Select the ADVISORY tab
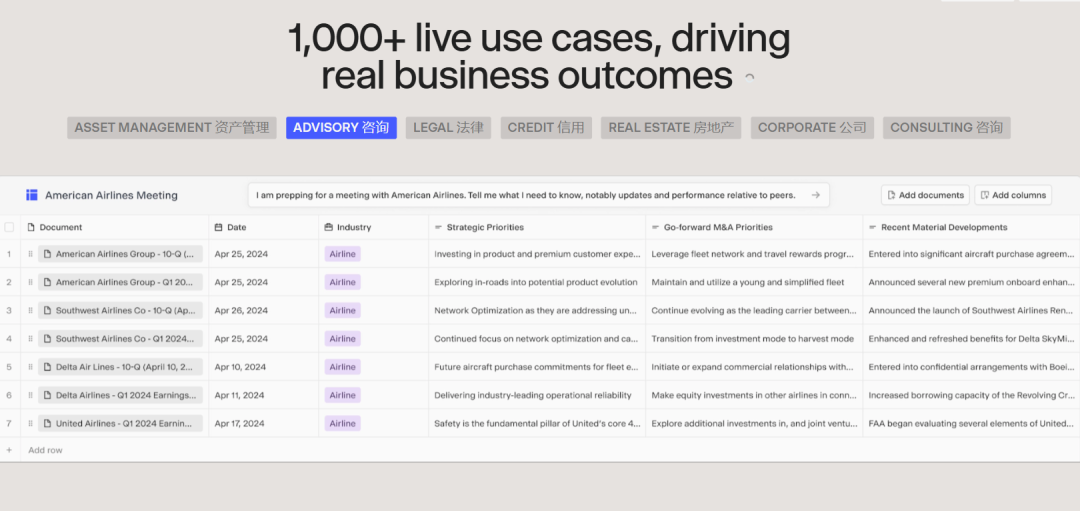 click(341, 128)
